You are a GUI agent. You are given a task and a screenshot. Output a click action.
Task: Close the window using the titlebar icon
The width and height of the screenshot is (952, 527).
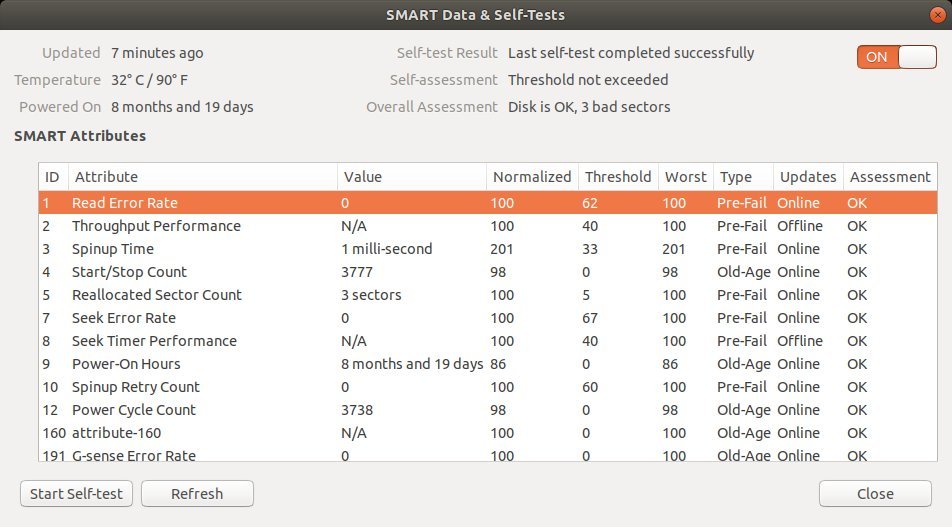coord(932,15)
